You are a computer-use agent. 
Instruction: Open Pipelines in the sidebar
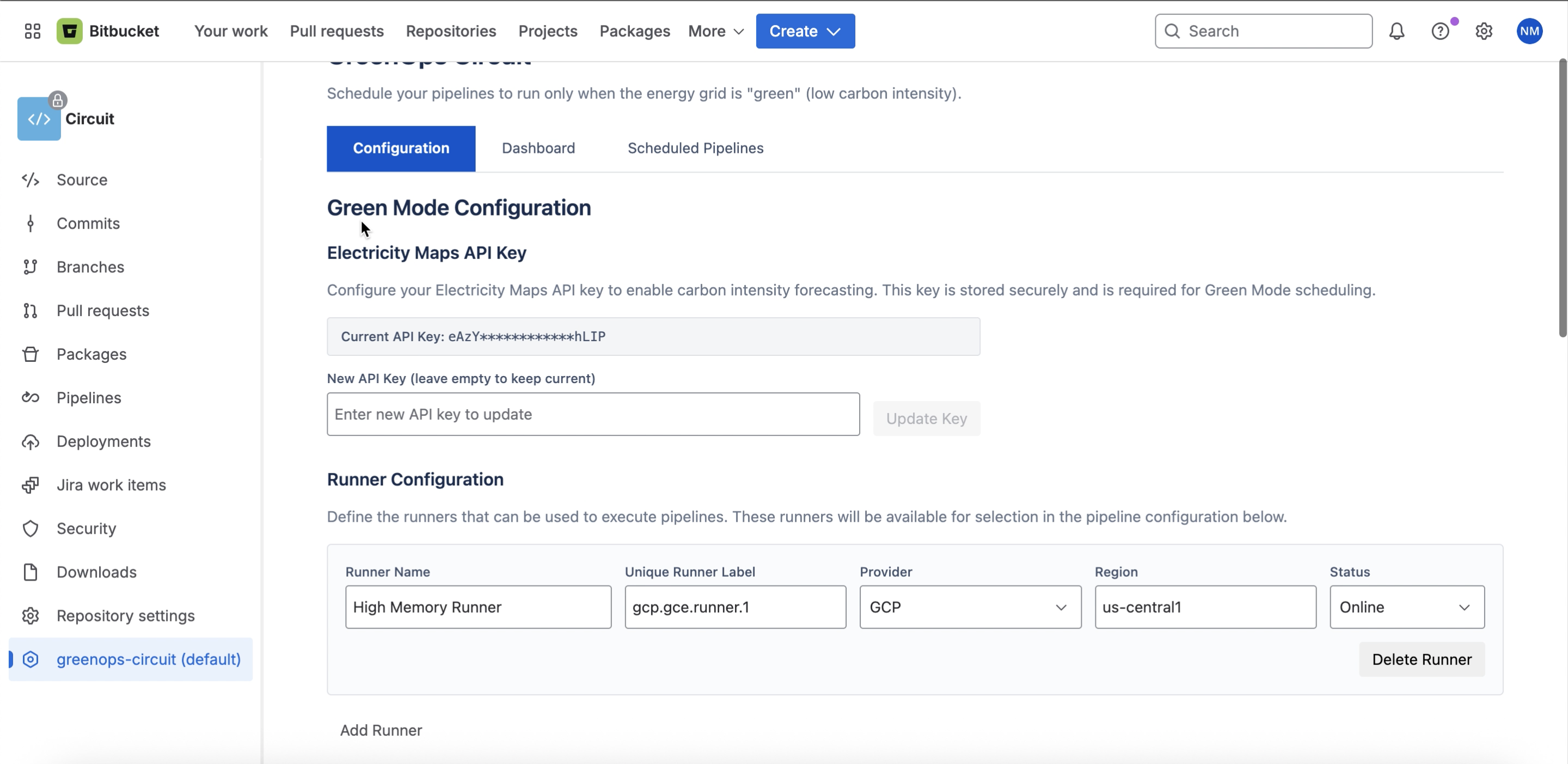89,398
